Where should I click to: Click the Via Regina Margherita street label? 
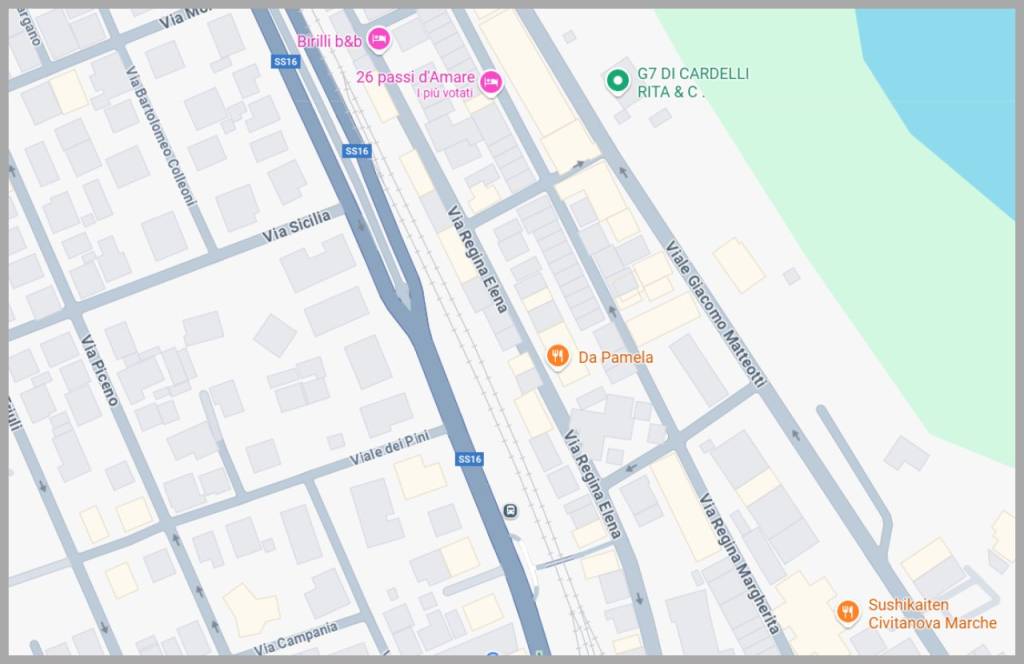click(739, 564)
